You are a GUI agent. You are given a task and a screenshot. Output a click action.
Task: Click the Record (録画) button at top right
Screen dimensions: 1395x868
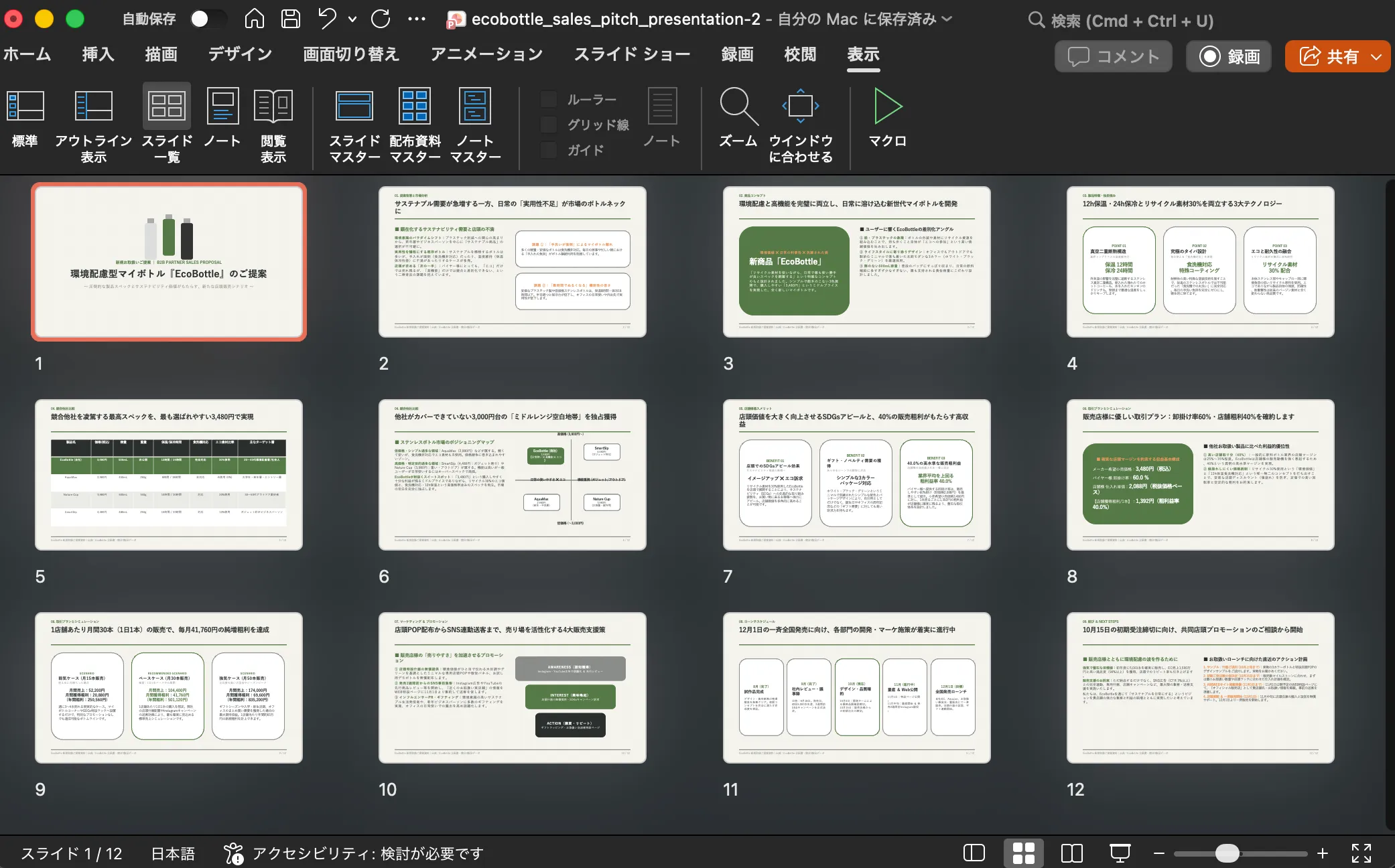(1230, 56)
